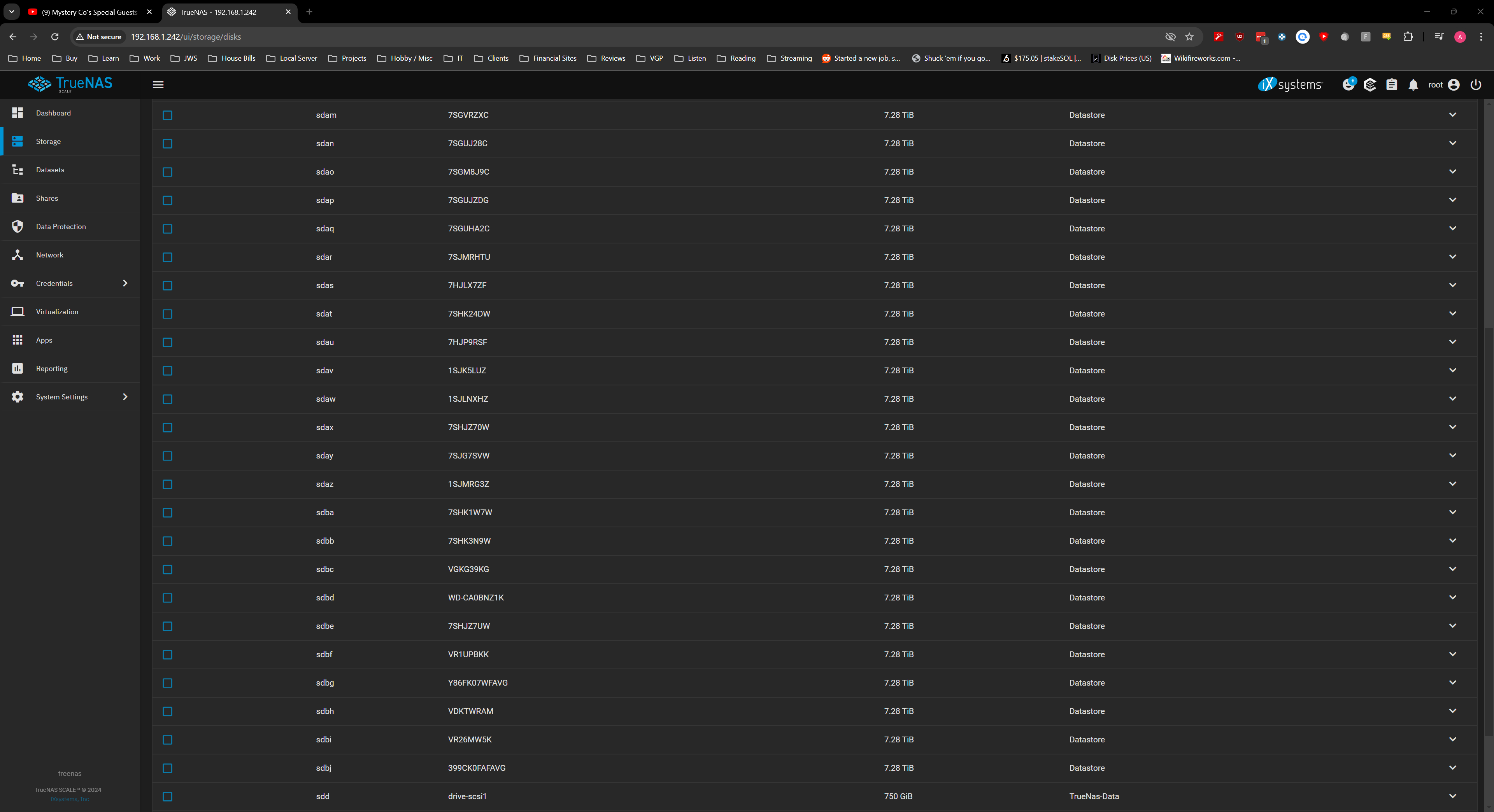The image size is (1494, 812).
Task: Open the root user account icon
Action: click(1454, 85)
